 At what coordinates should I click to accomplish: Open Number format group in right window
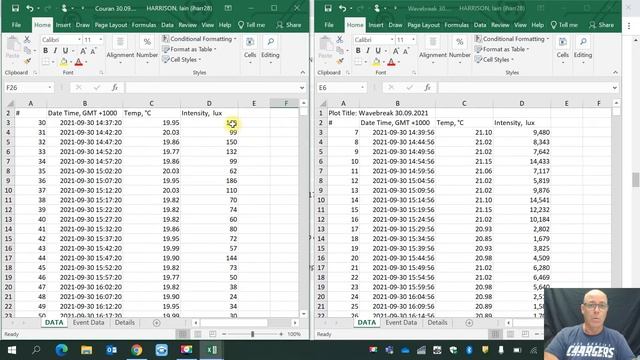[x=460, y=49]
